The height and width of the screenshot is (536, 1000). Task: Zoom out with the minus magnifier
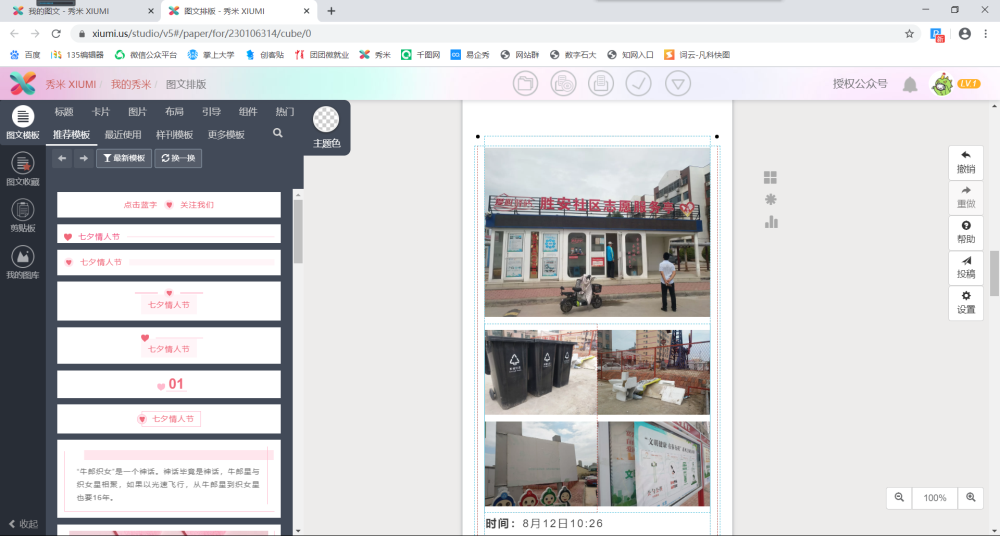(899, 498)
